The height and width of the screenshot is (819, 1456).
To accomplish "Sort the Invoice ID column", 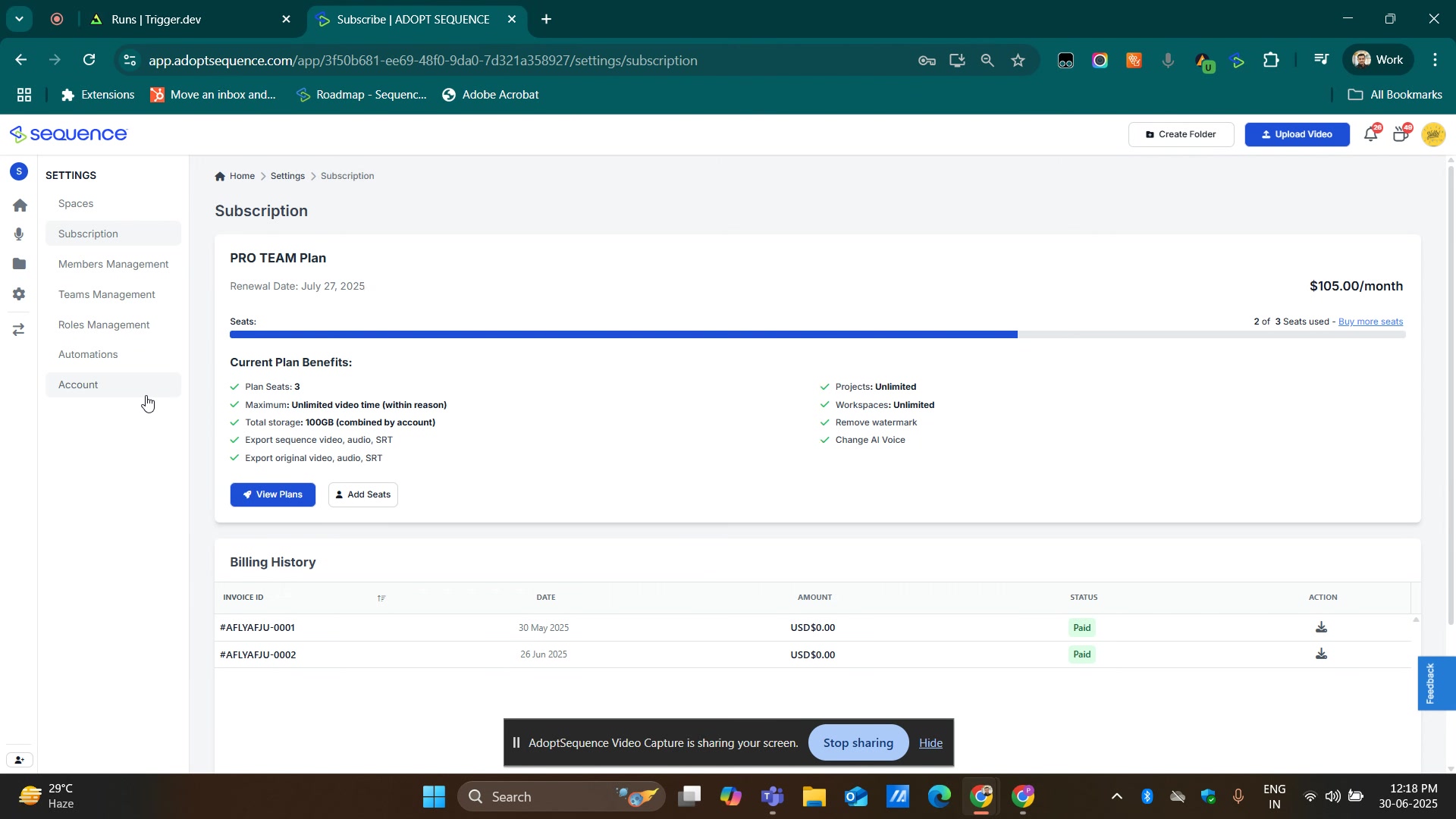I will (381, 598).
